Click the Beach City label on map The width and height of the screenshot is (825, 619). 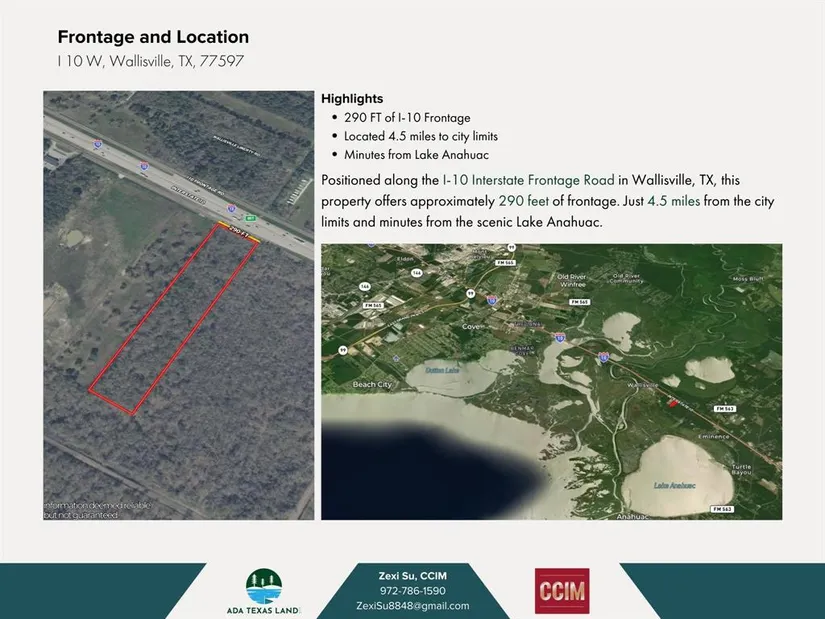click(x=371, y=385)
